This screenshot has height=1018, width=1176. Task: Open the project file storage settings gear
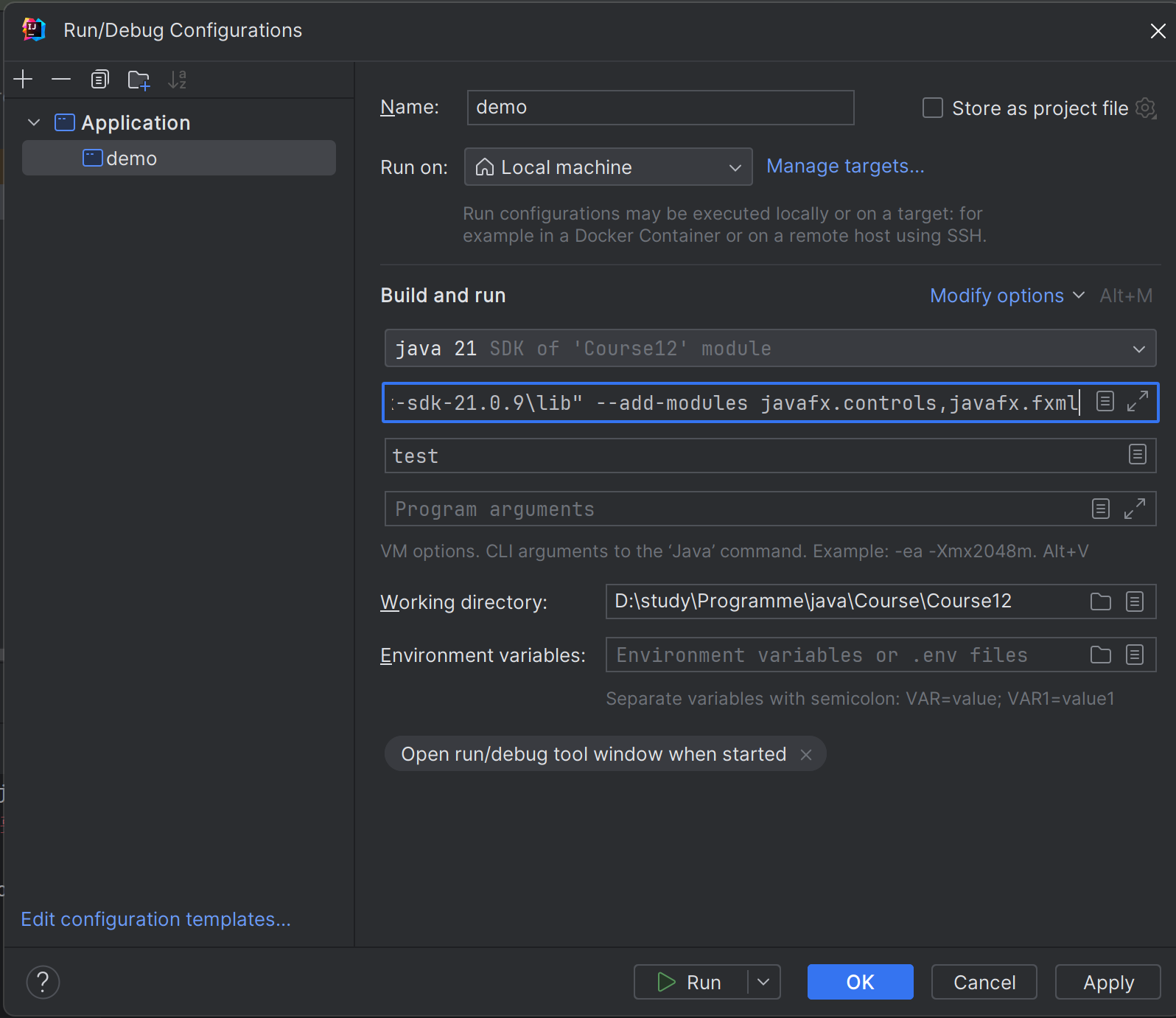[x=1146, y=108]
